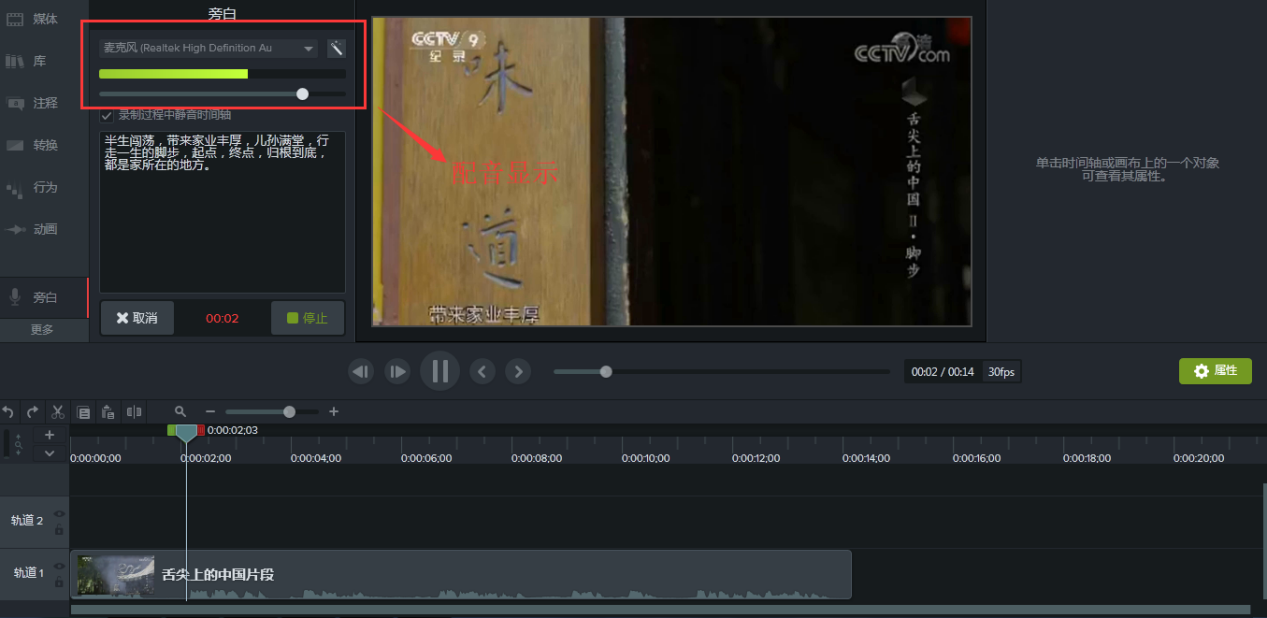Pause playback with the round pause button
Image resolution: width=1267 pixels, height=618 pixels.
pos(440,371)
